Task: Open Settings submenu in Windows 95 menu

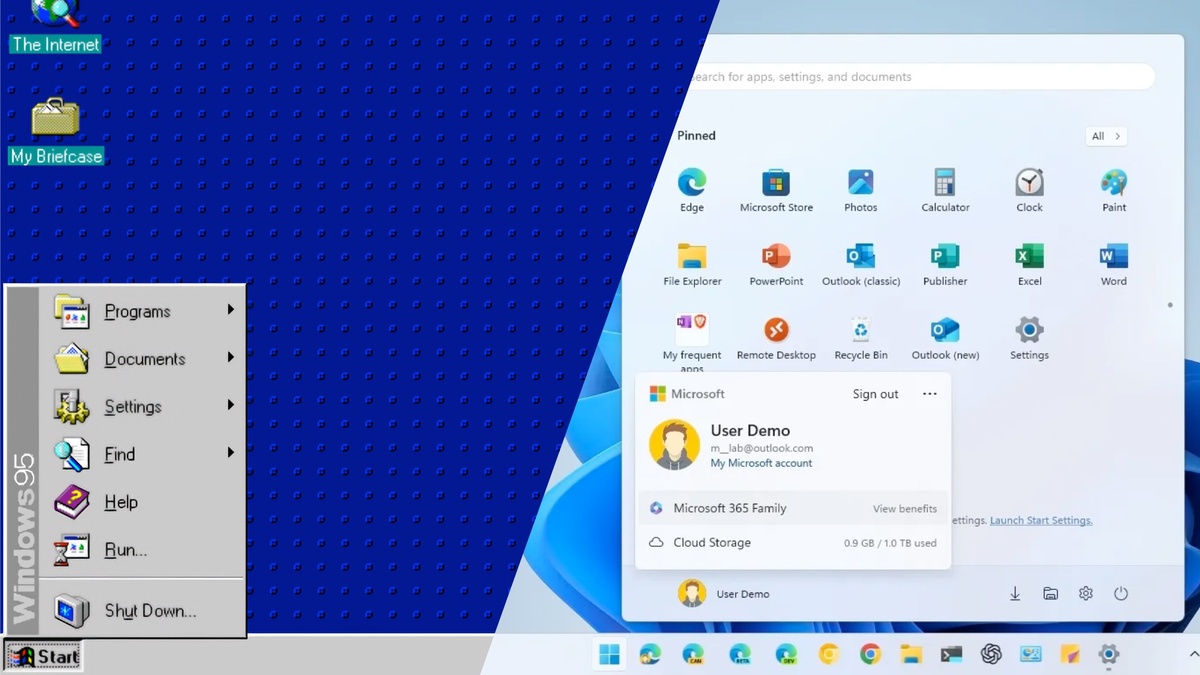Action: point(142,406)
